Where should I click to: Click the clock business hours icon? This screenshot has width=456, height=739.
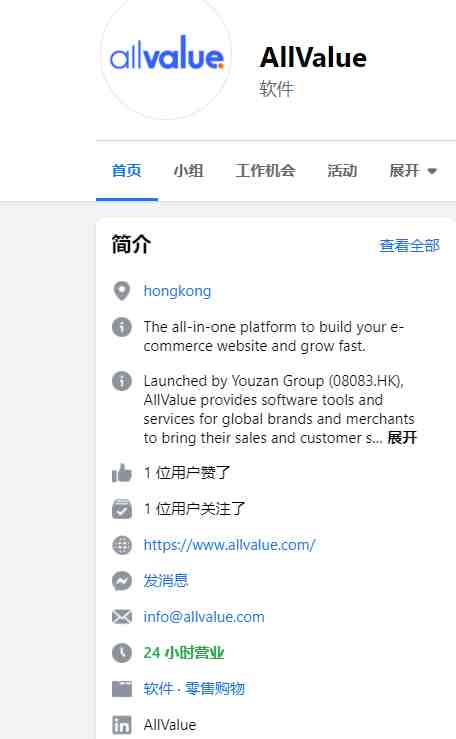pyautogui.click(x=122, y=653)
